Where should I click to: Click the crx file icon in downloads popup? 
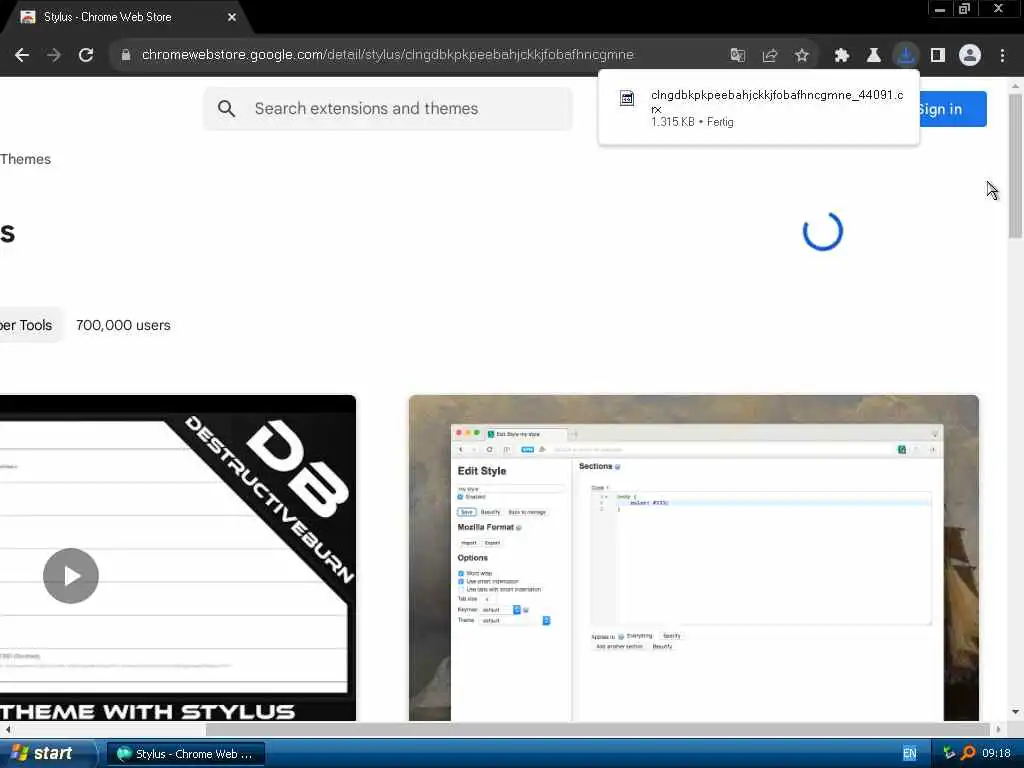point(627,99)
